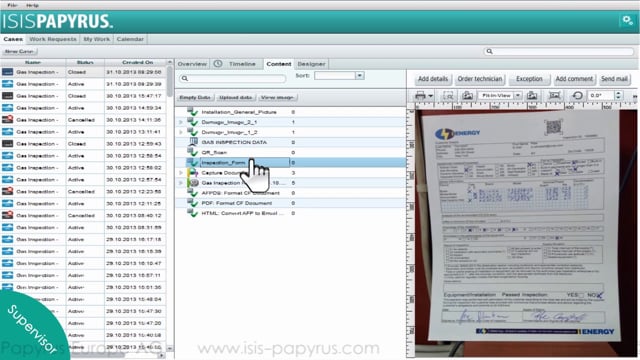Select the zoom-to-area marquee tool
This screenshot has height=360, width=640.
tap(448, 96)
